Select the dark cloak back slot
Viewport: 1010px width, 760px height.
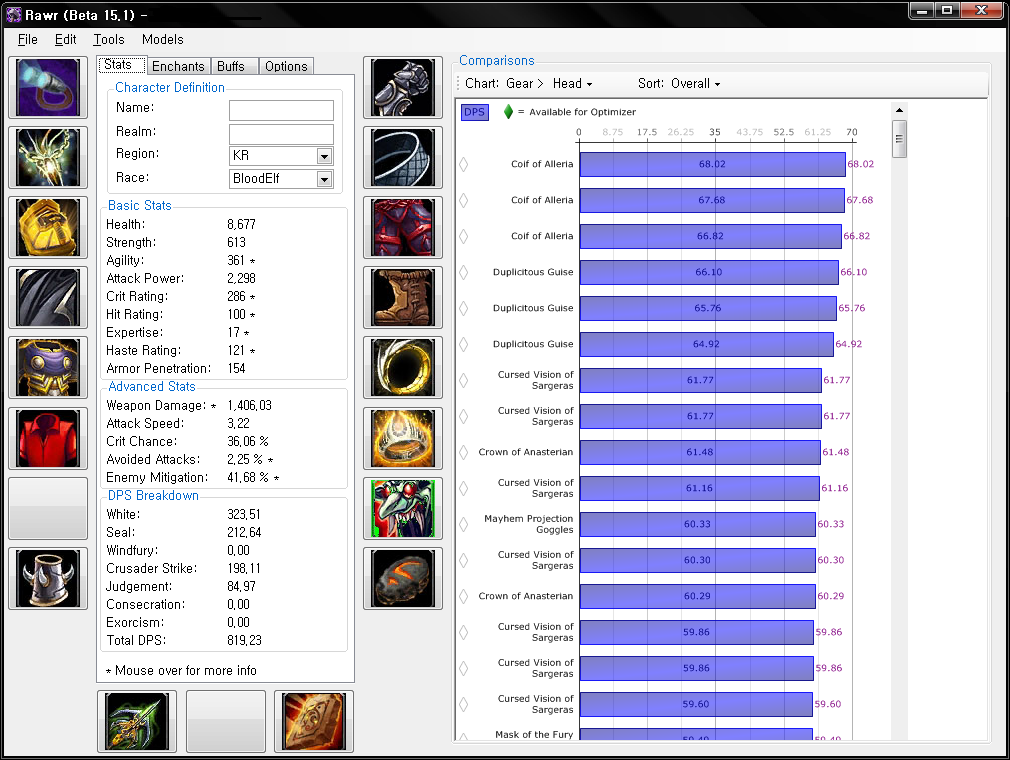coord(48,298)
